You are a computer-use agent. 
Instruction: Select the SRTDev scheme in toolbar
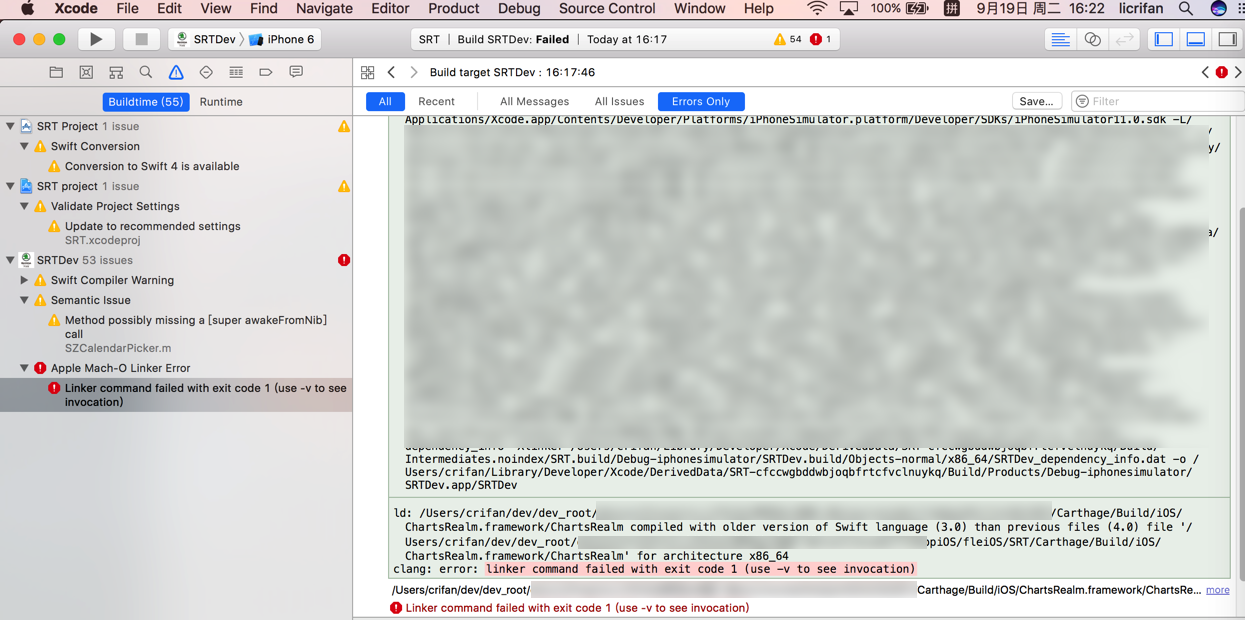pyautogui.click(x=204, y=39)
